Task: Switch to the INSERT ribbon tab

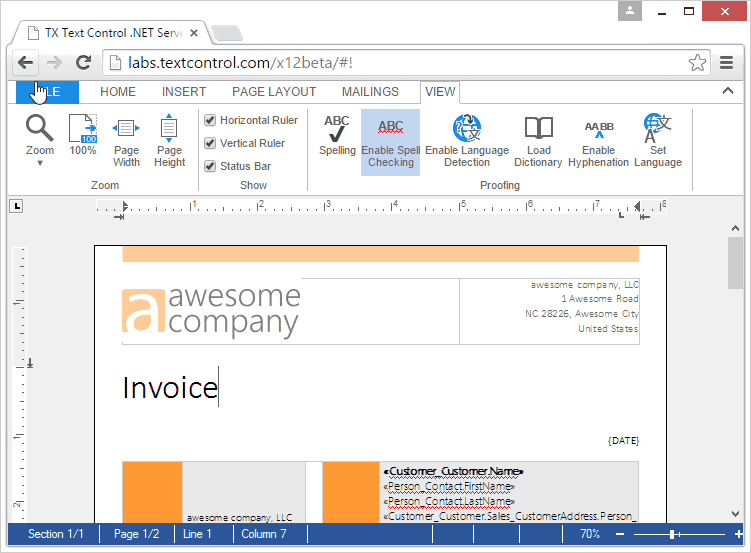Action: point(184,92)
